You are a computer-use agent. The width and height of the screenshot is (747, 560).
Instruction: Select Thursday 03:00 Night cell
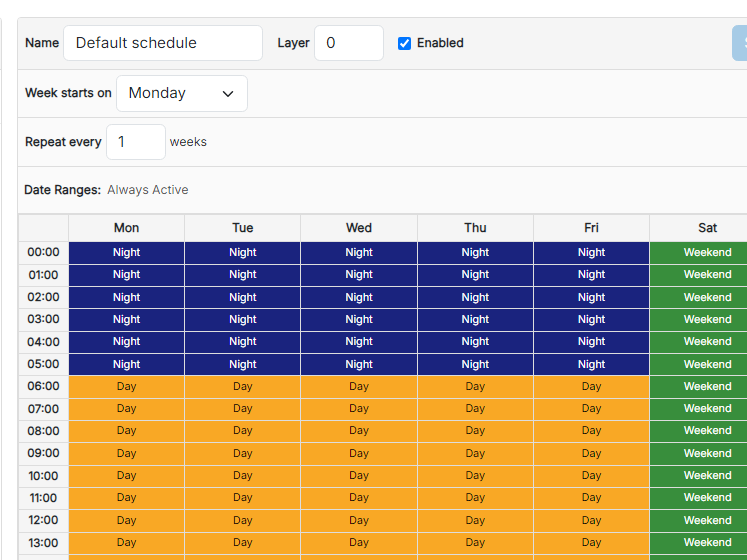click(x=475, y=319)
